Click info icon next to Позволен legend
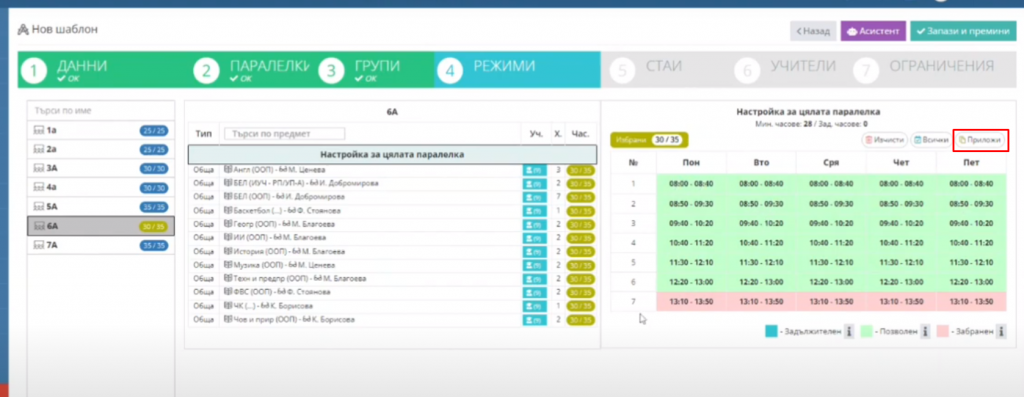 [926, 332]
